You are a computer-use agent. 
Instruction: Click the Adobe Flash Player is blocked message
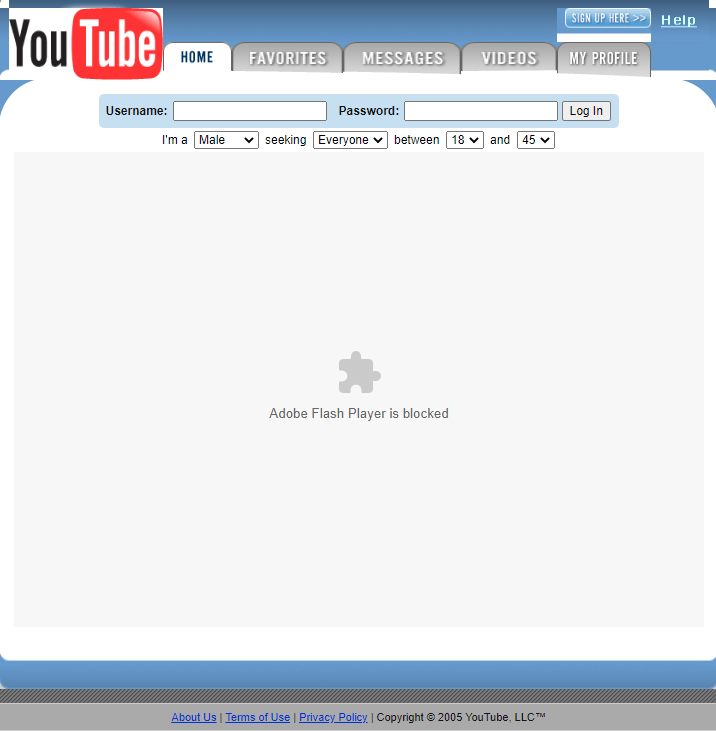click(359, 413)
